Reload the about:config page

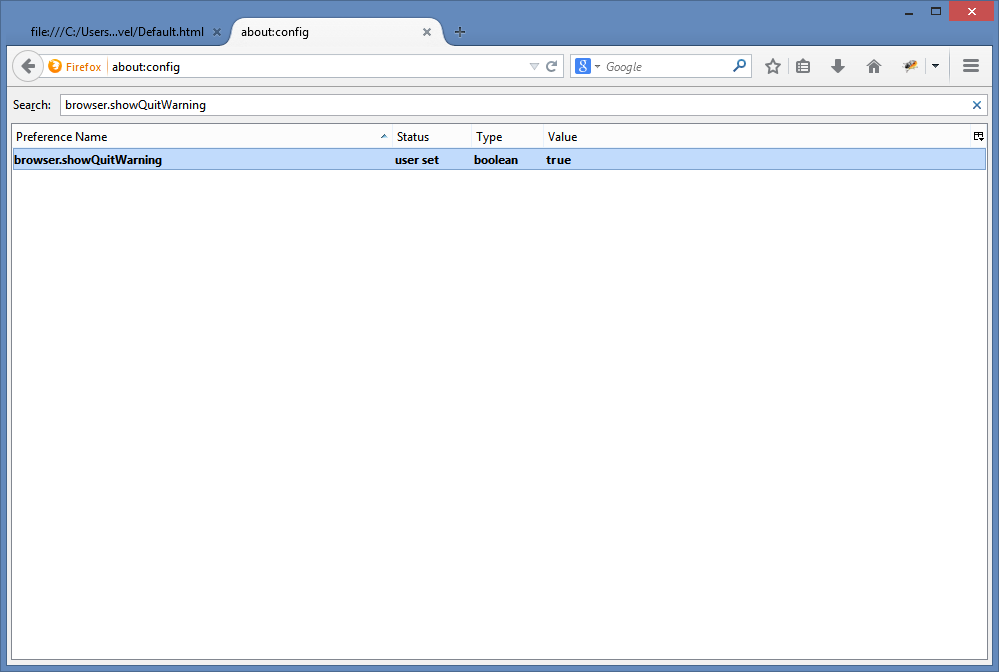(551, 66)
